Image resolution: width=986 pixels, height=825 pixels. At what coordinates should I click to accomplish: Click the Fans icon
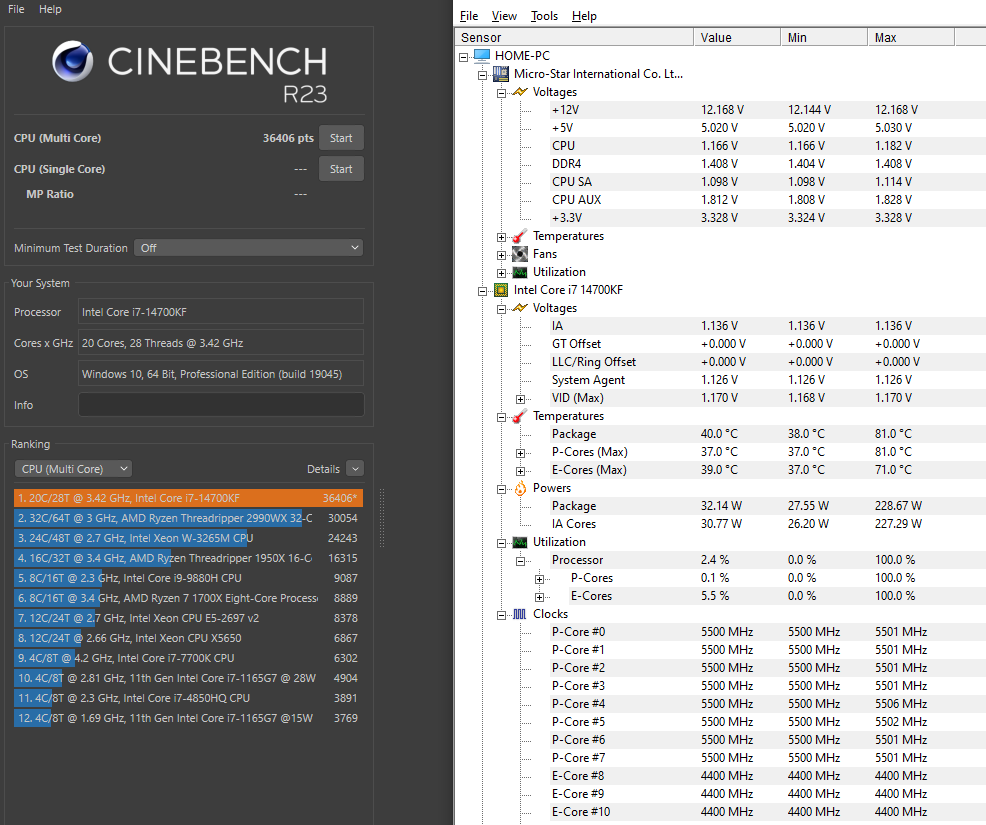pyautogui.click(x=519, y=254)
